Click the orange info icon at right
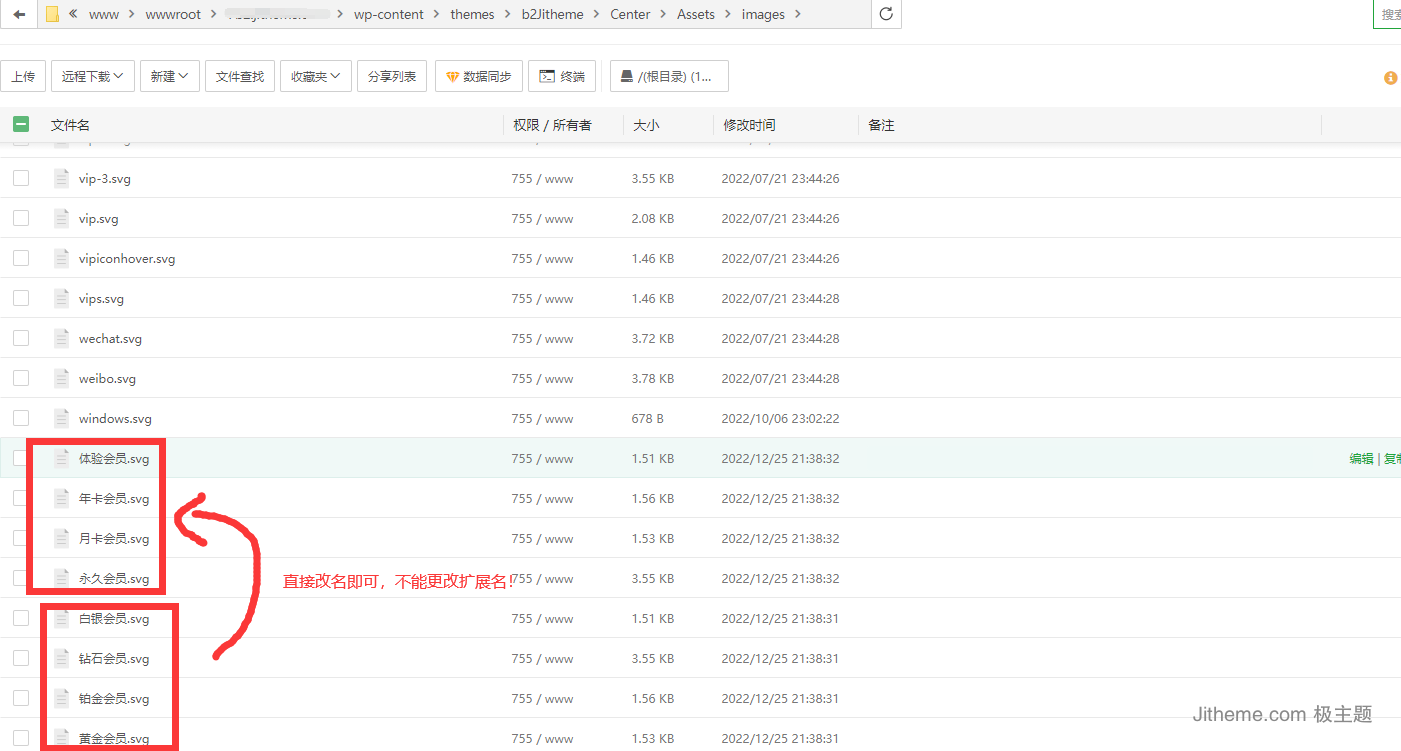 [1390, 77]
